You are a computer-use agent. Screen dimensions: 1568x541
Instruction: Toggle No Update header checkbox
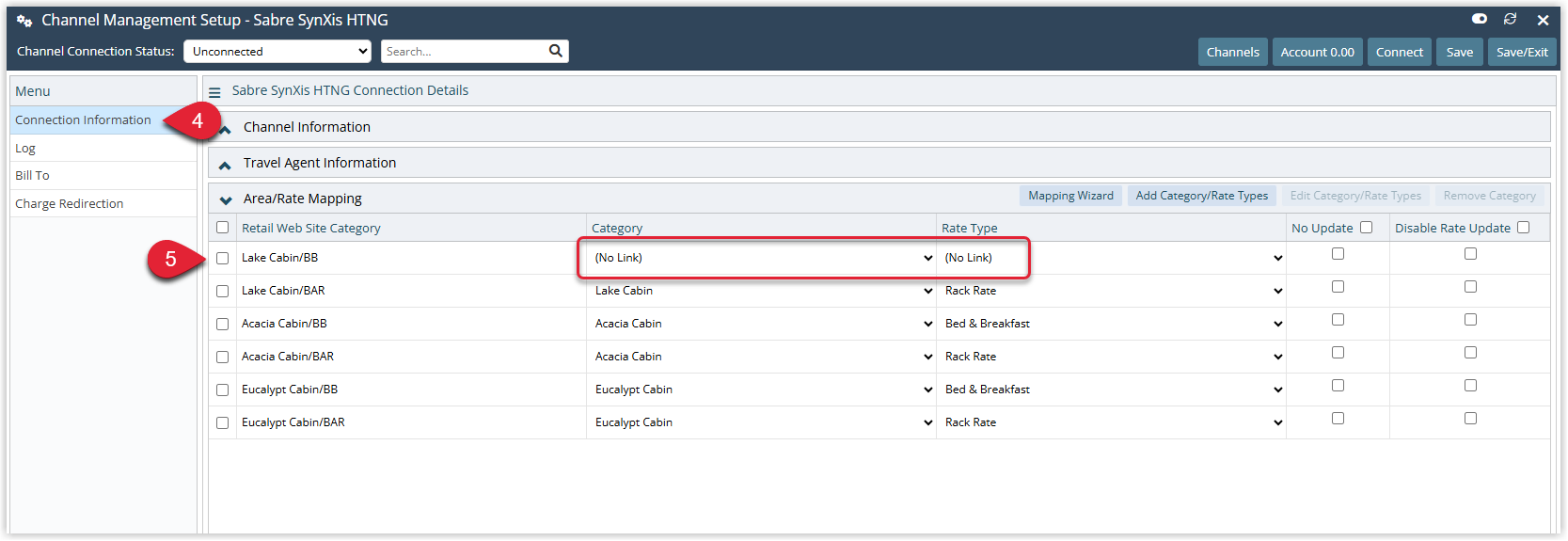[x=1366, y=228]
